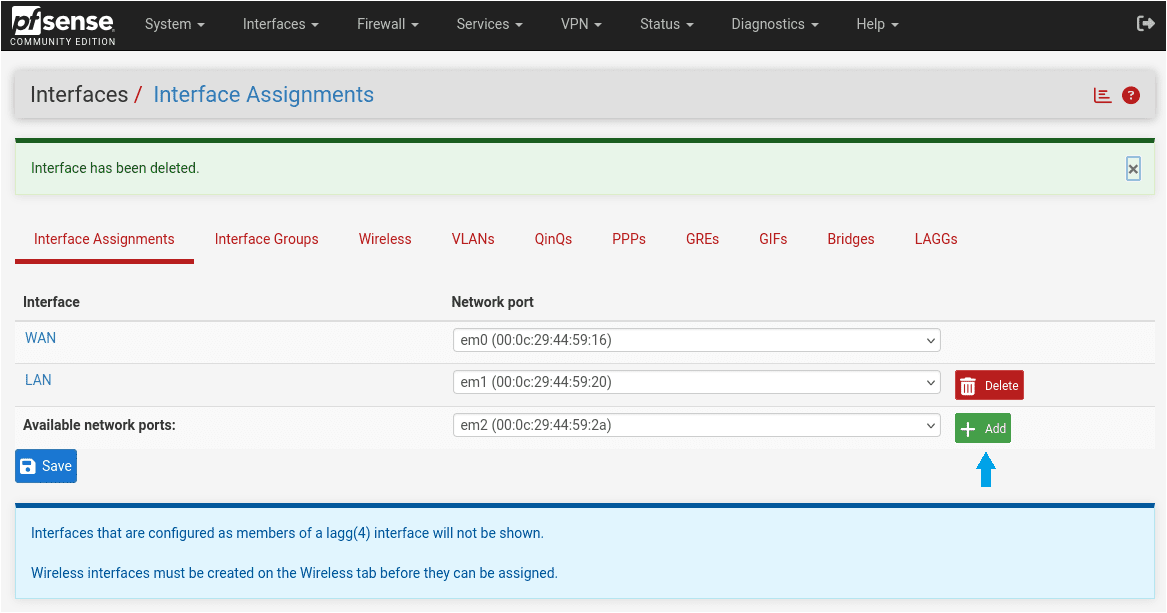Image resolution: width=1167 pixels, height=613 pixels.
Task: Switch to the VLANs tab
Action: pos(473,239)
